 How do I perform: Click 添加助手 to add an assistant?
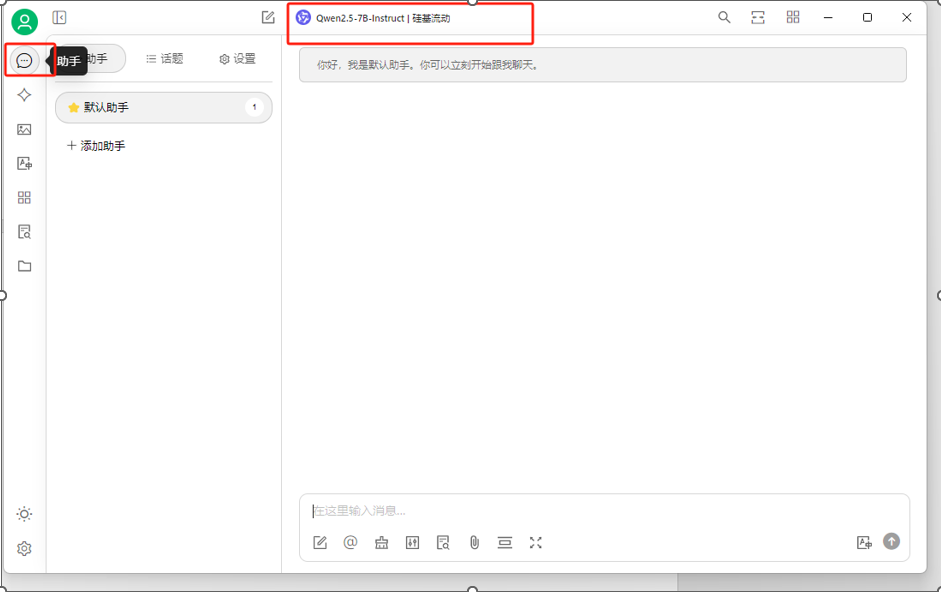point(96,146)
